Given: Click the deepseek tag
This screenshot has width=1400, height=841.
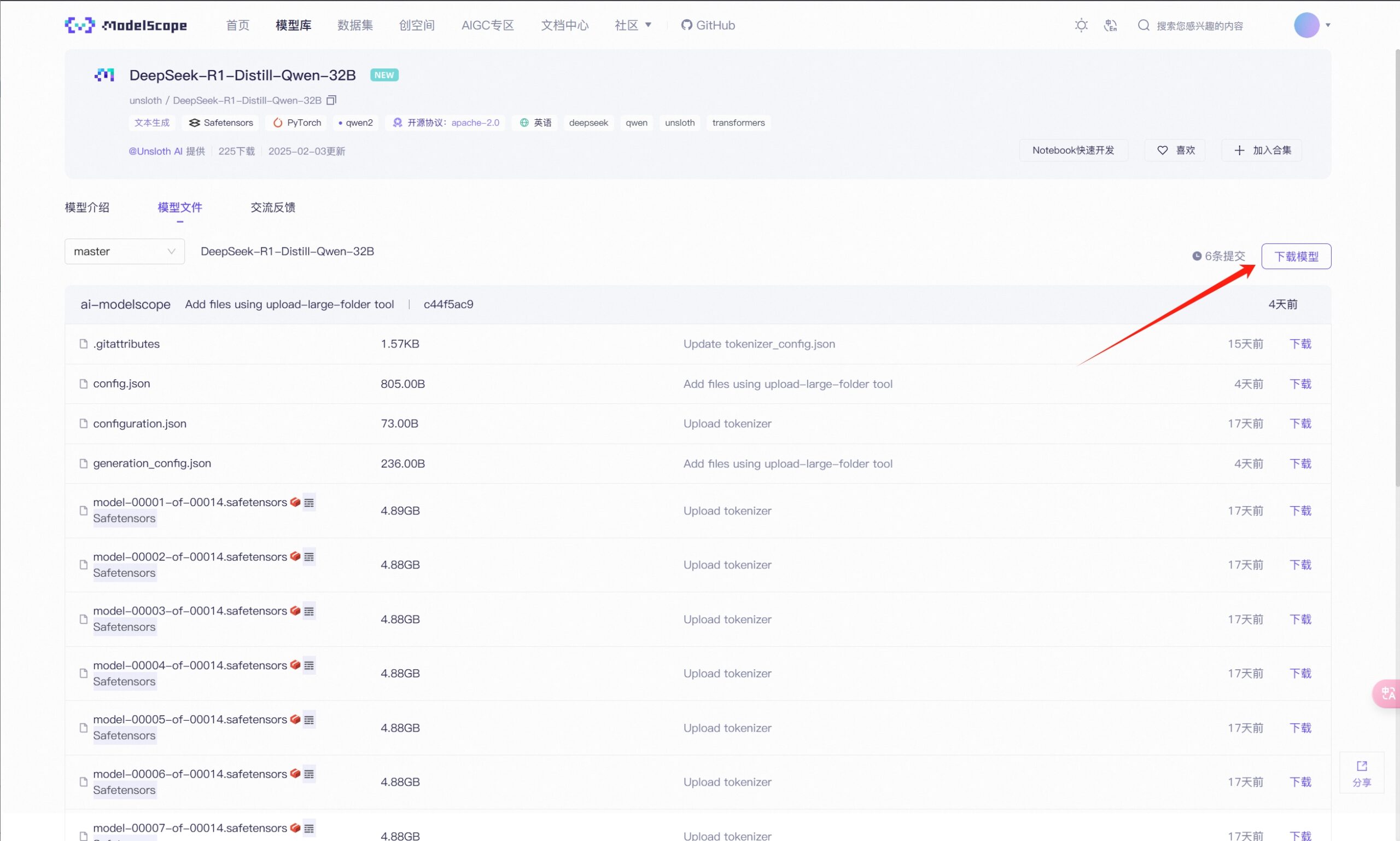Looking at the screenshot, I should [588, 123].
